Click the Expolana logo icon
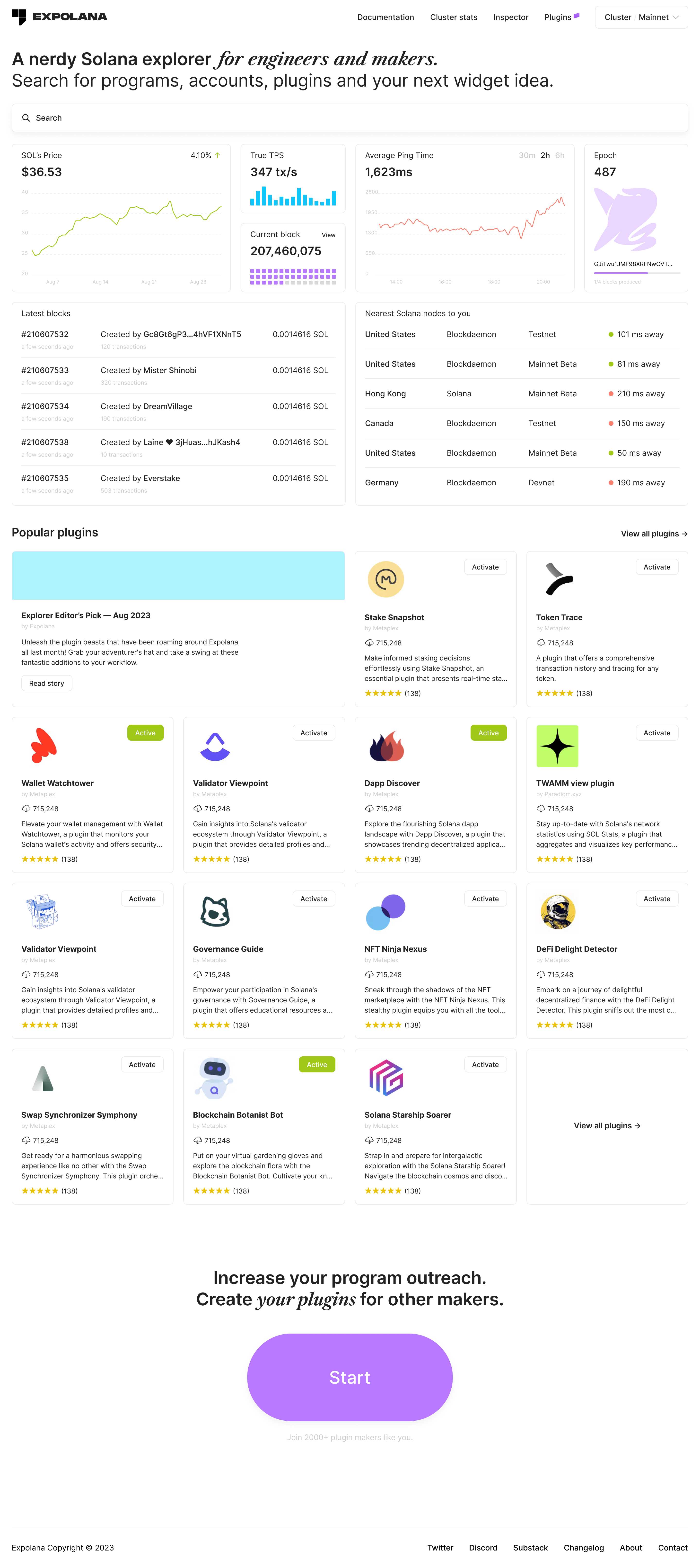This screenshot has width=700, height=1568. coord(19,17)
